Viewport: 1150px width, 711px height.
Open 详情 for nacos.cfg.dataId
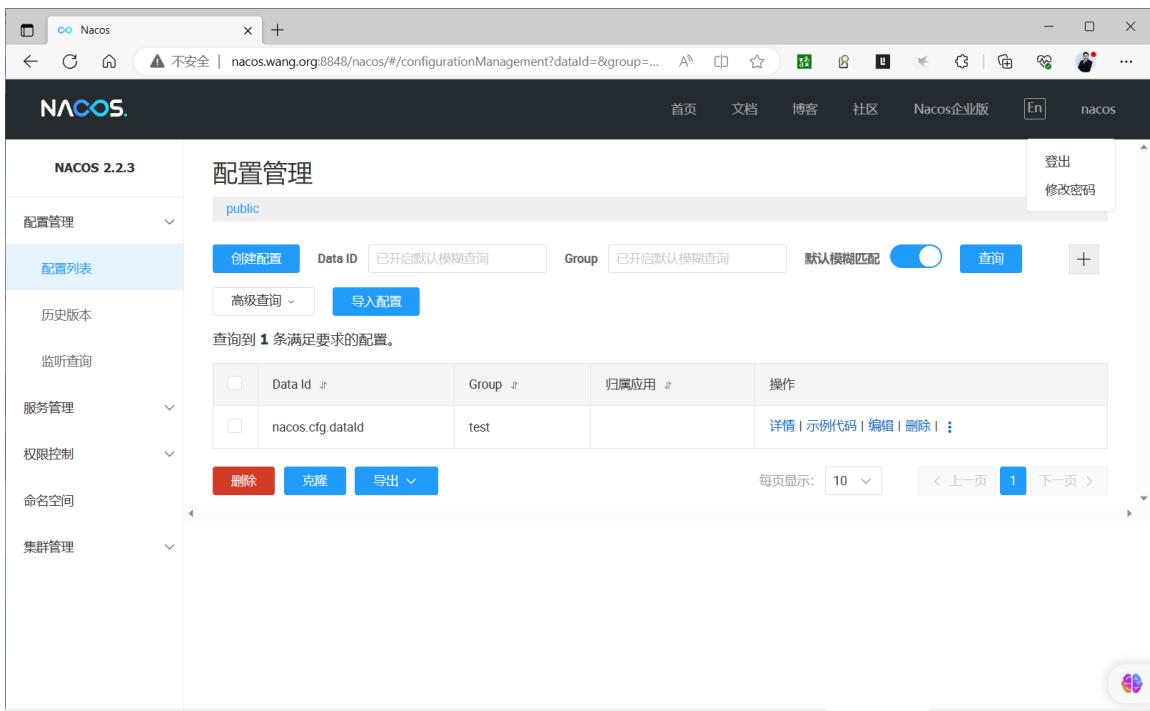pyautogui.click(x=782, y=426)
